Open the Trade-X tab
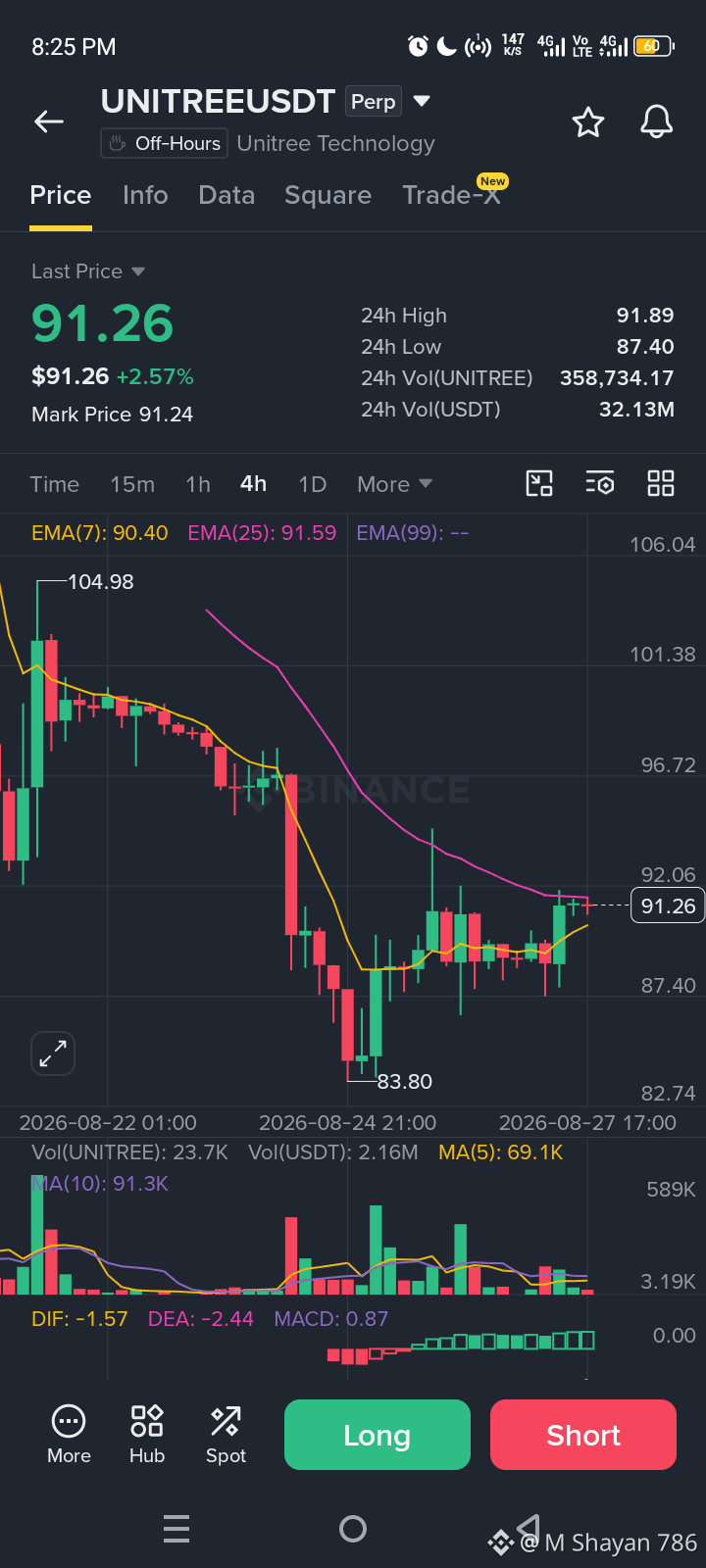This screenshot has height=1568, width=706. coord(451,195)
